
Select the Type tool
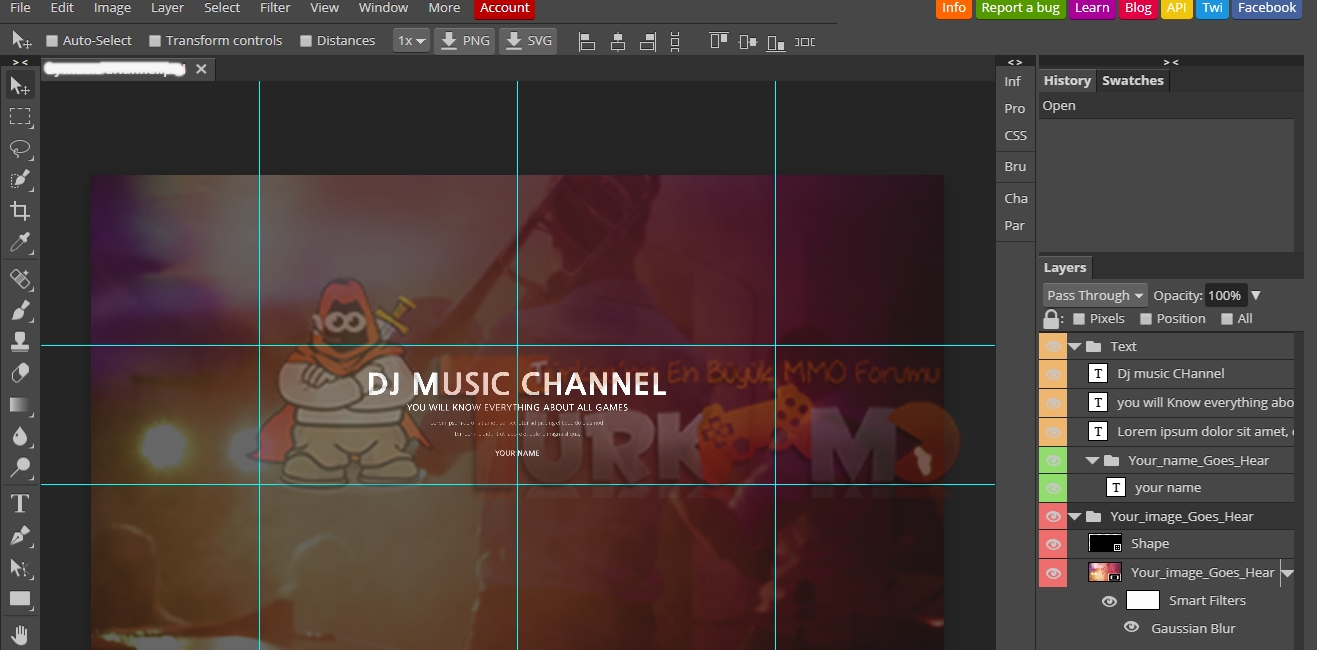point(20,503)
